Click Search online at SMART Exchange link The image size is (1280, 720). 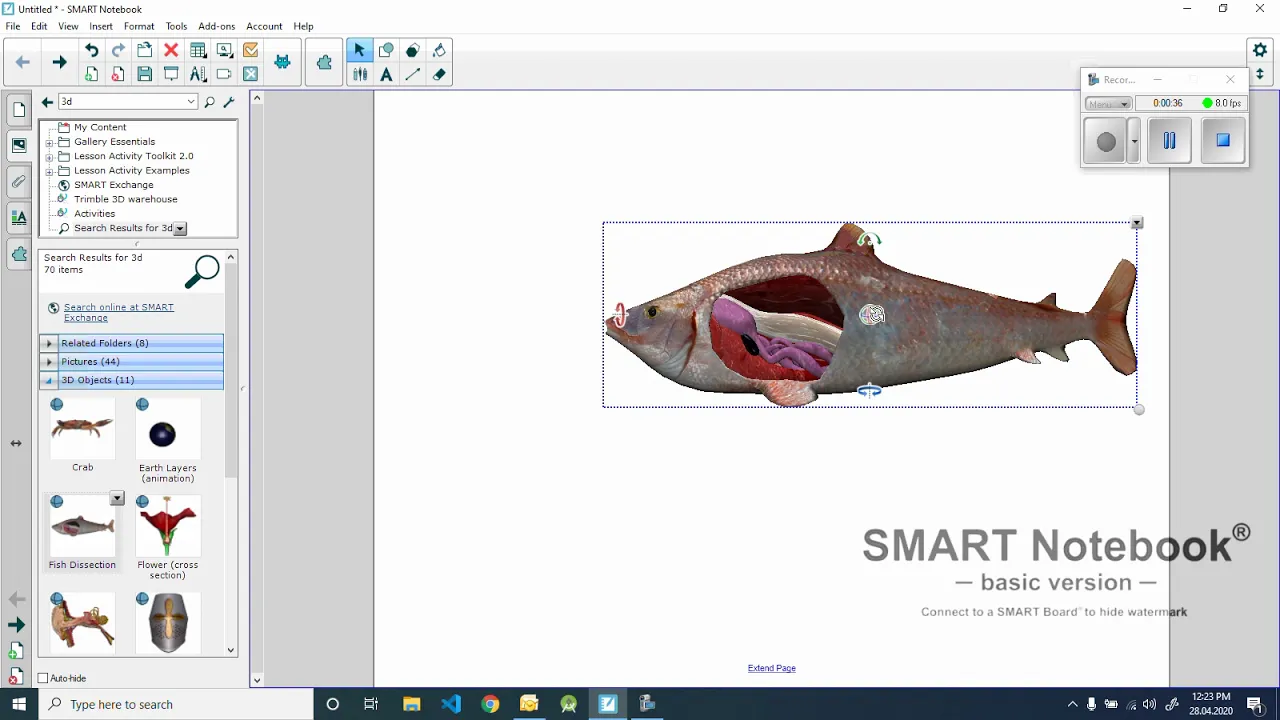[119, 312]
